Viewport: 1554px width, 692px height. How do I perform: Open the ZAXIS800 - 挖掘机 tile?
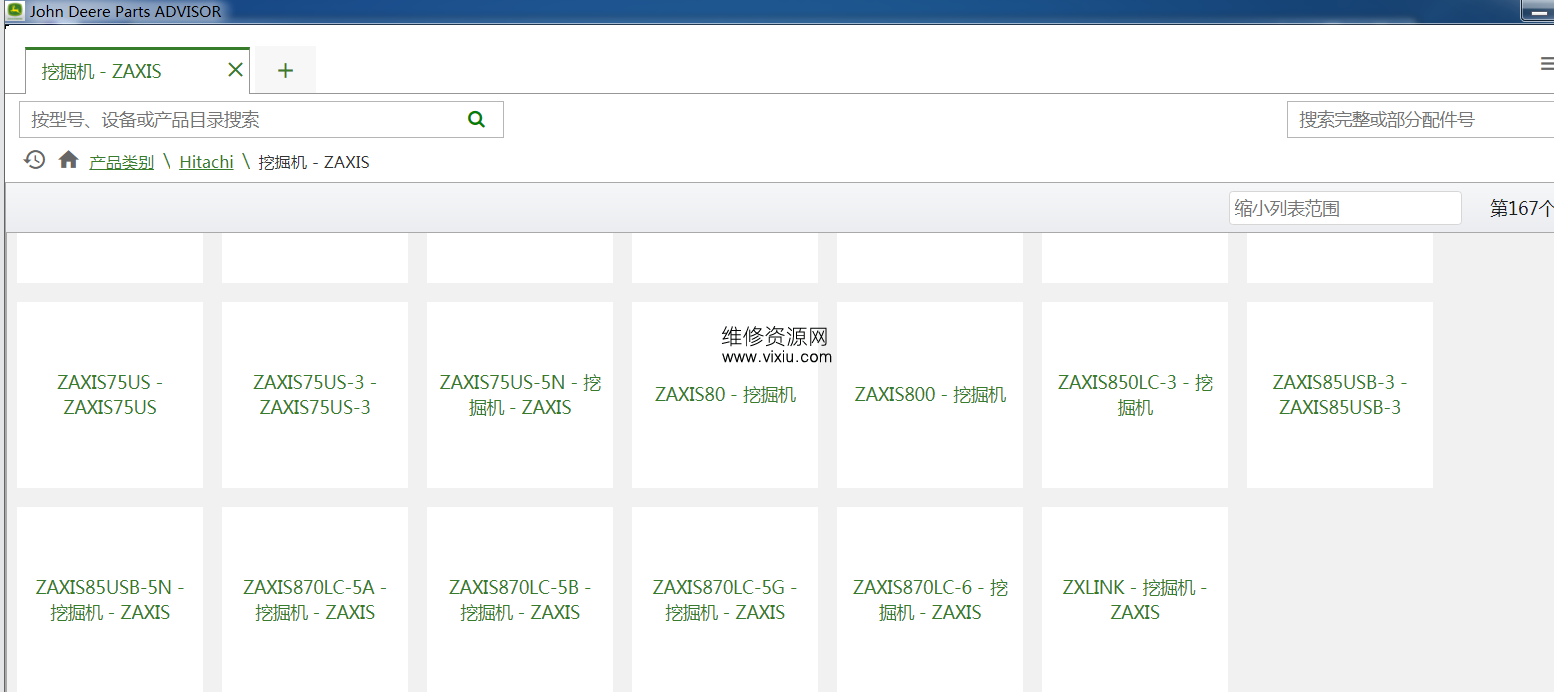click(930, 395)
